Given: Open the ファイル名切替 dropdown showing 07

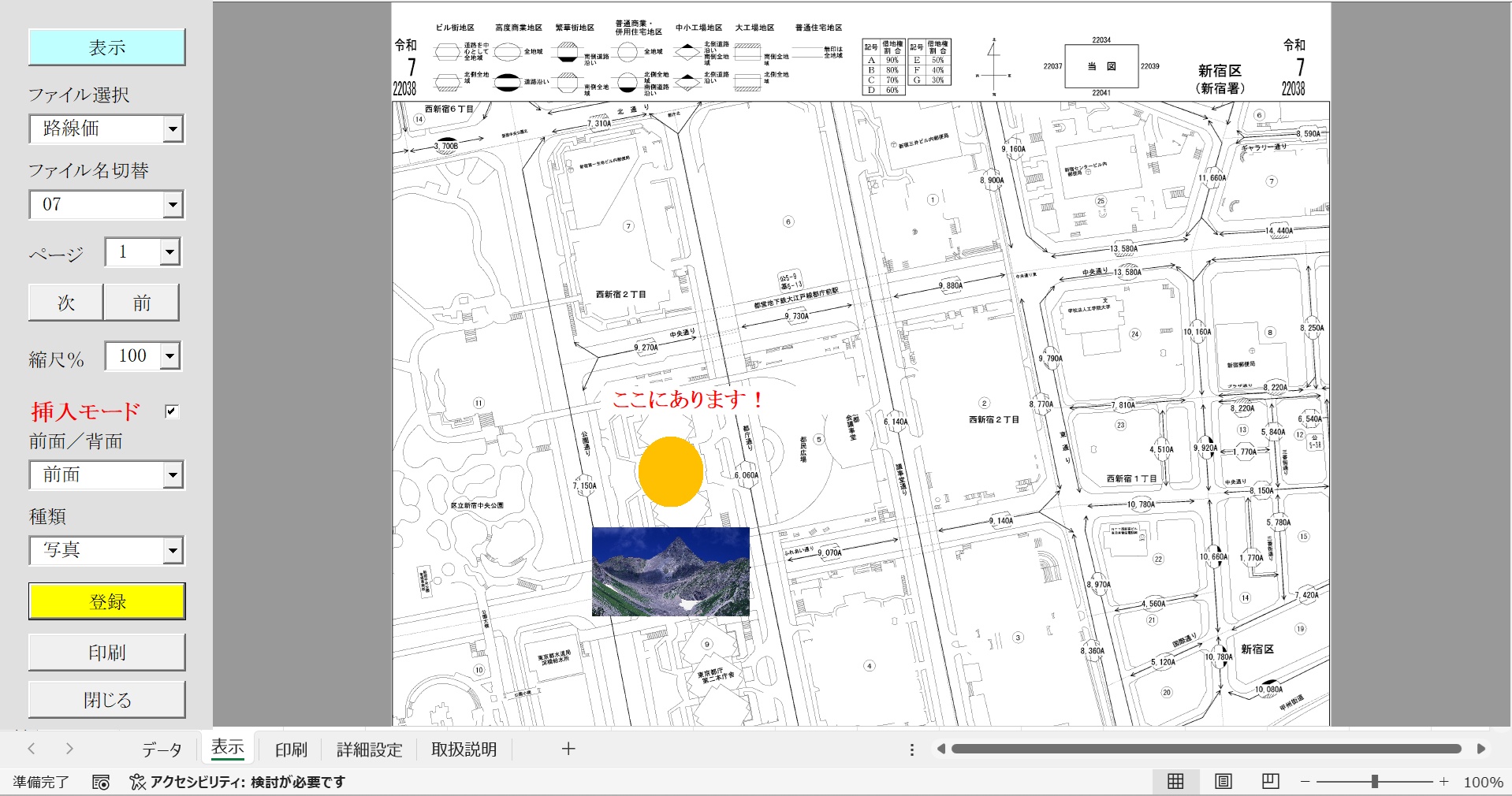Looking at the screenshot, I should click(173, 205).
